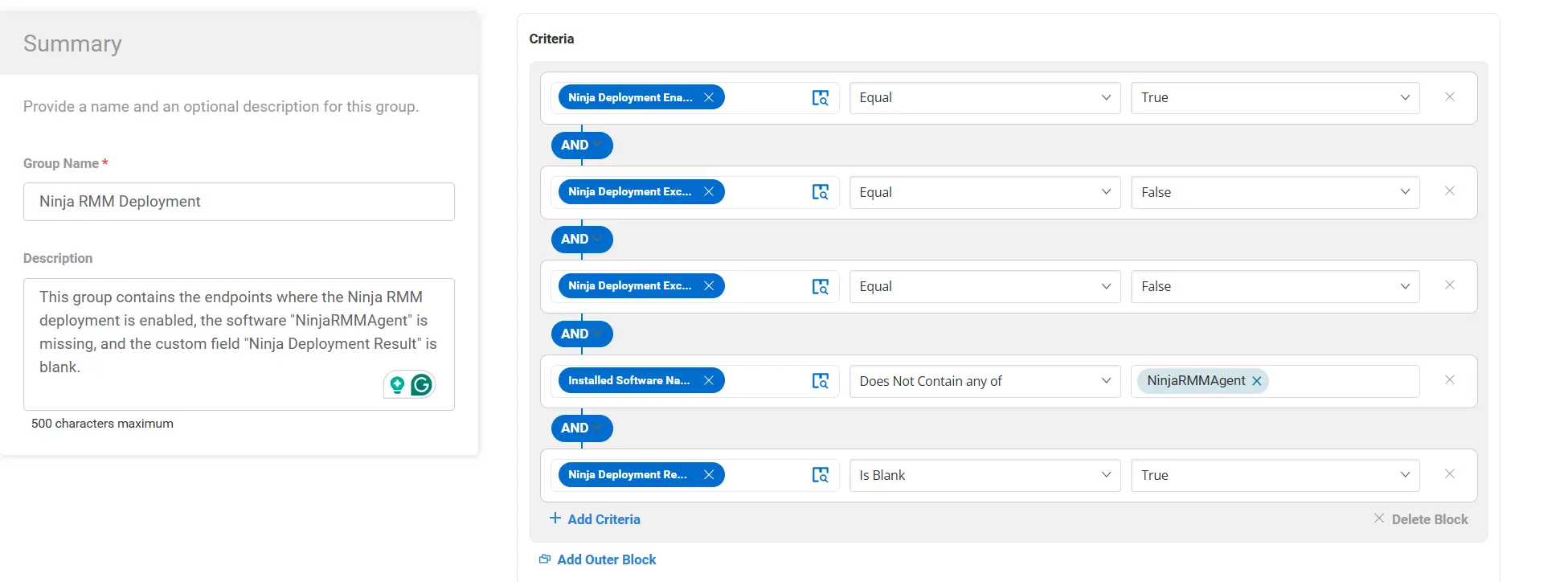The image size is (1568, 582).
Task: Open False value dropdown in third criteria row
Action: 1275,286
